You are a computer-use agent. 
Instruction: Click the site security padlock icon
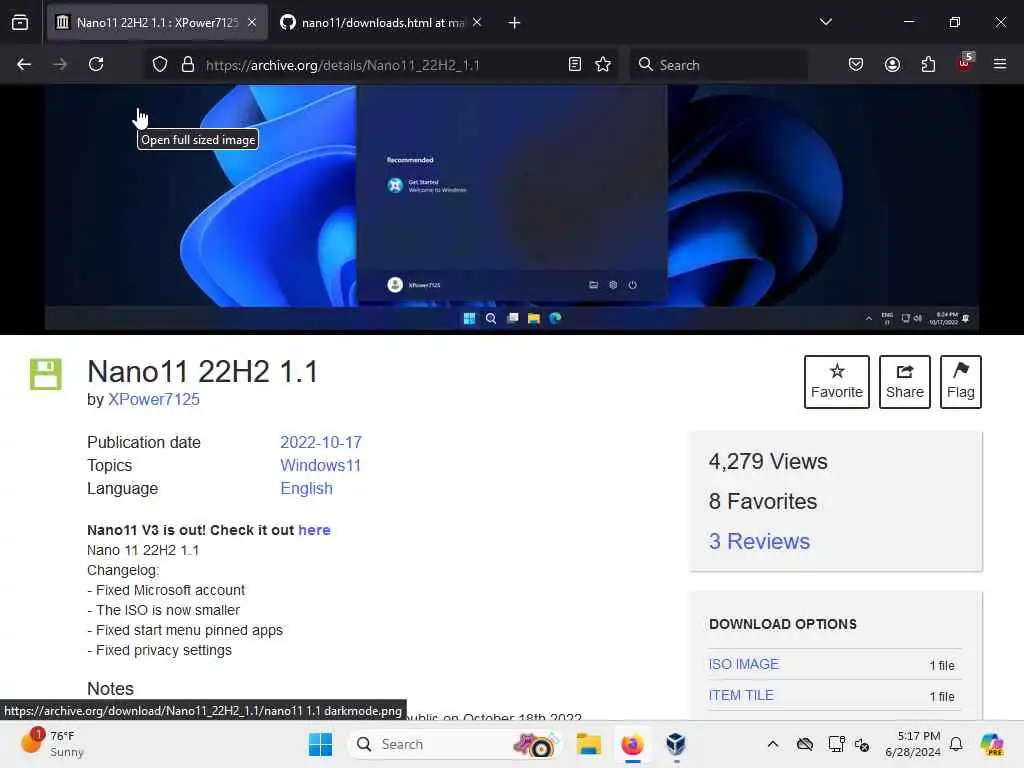188,65
